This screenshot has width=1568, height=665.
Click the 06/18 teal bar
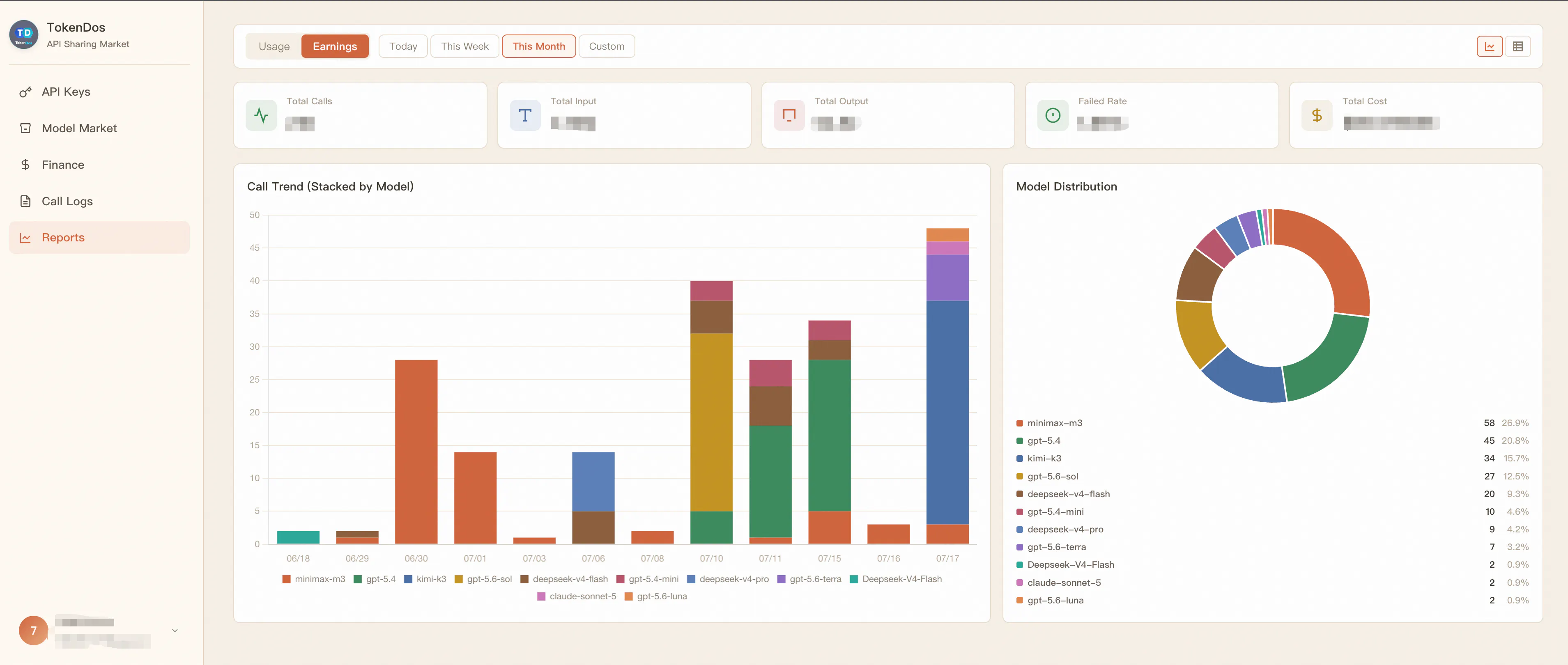pos(298,537)
